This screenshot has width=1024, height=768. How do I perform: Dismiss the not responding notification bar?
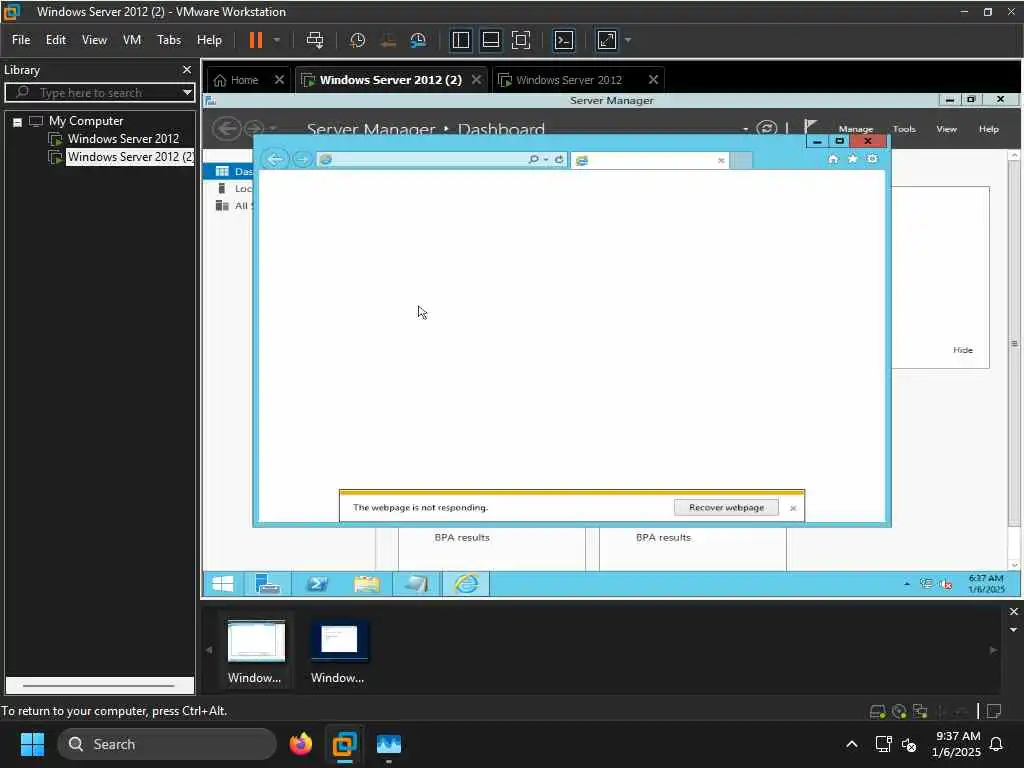pyautogui.click(x=793, y=508)
